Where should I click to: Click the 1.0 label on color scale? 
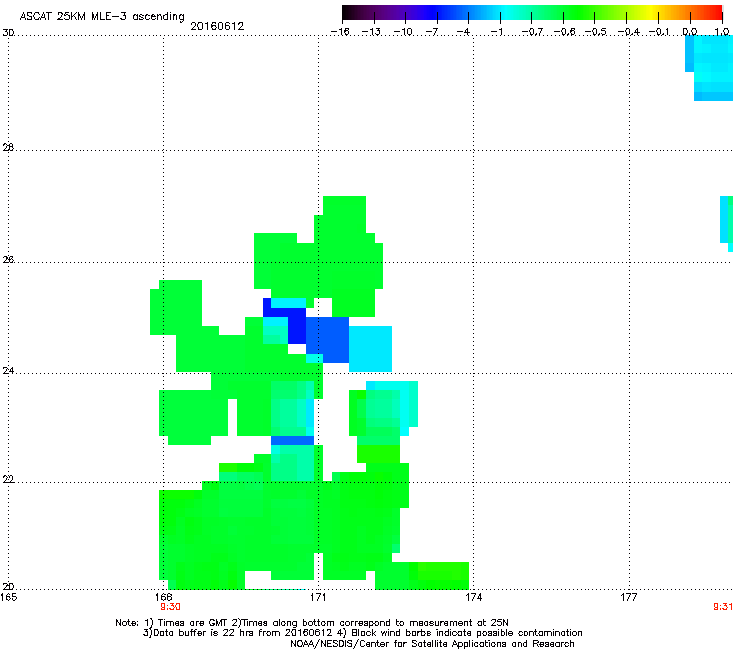point(722,32)
